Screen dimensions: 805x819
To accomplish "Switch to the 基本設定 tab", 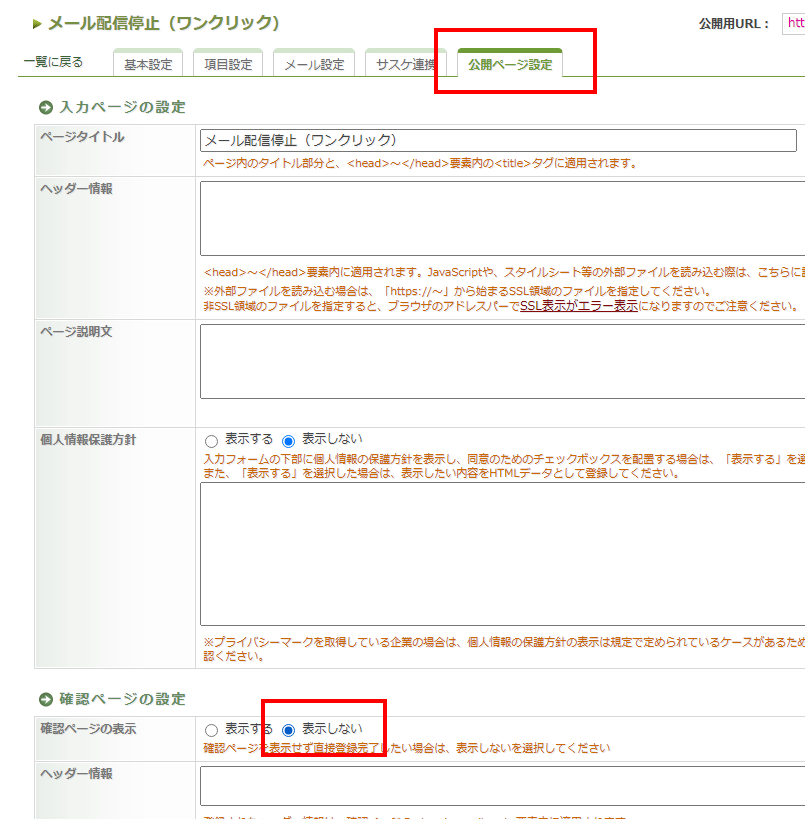I will pos(148,65).
